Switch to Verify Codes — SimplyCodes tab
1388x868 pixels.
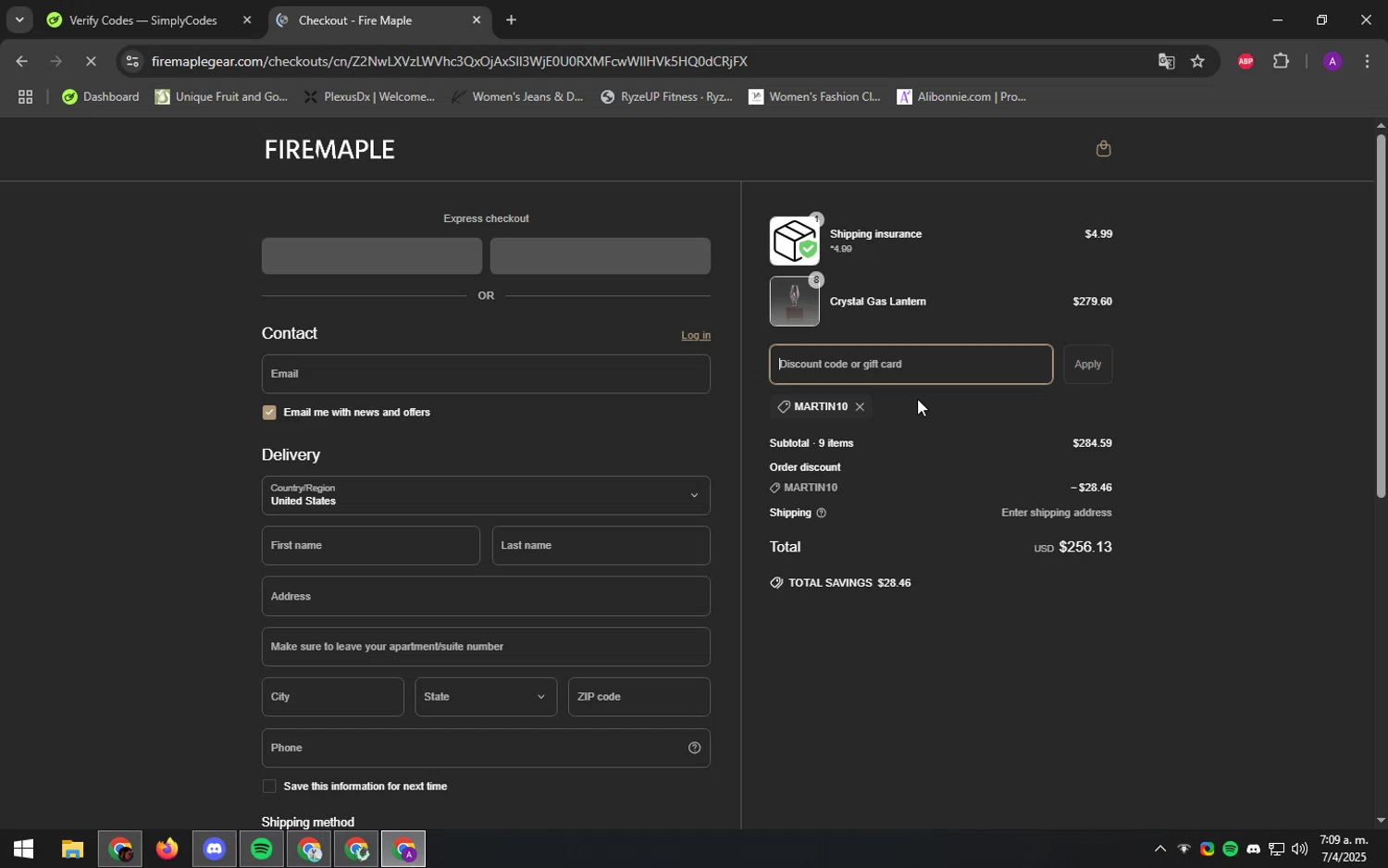click(143, 20)
